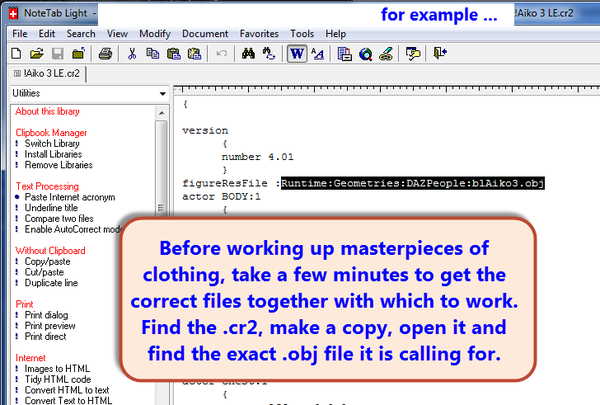This screenshot has height=405, width=600.
Task: Click the Clipbook Manager heading
Action: tap(51, 133)
